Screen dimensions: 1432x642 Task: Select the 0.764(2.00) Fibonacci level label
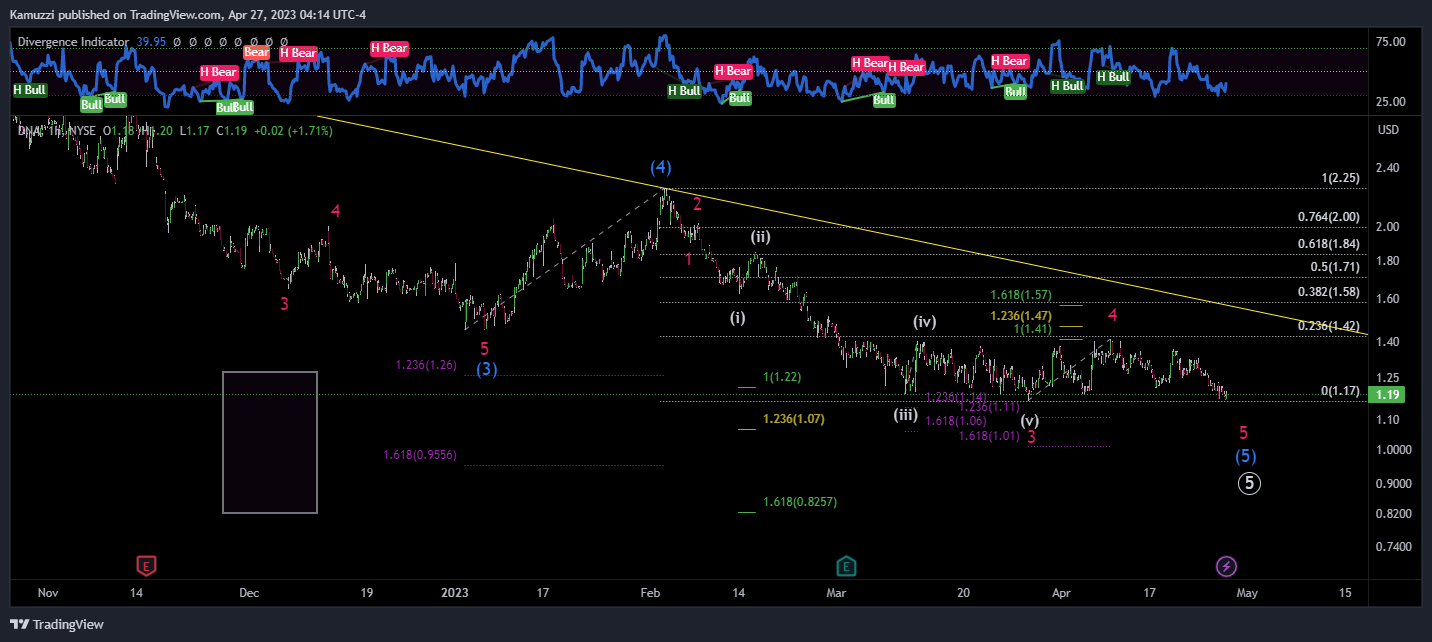pos(1328,217)
